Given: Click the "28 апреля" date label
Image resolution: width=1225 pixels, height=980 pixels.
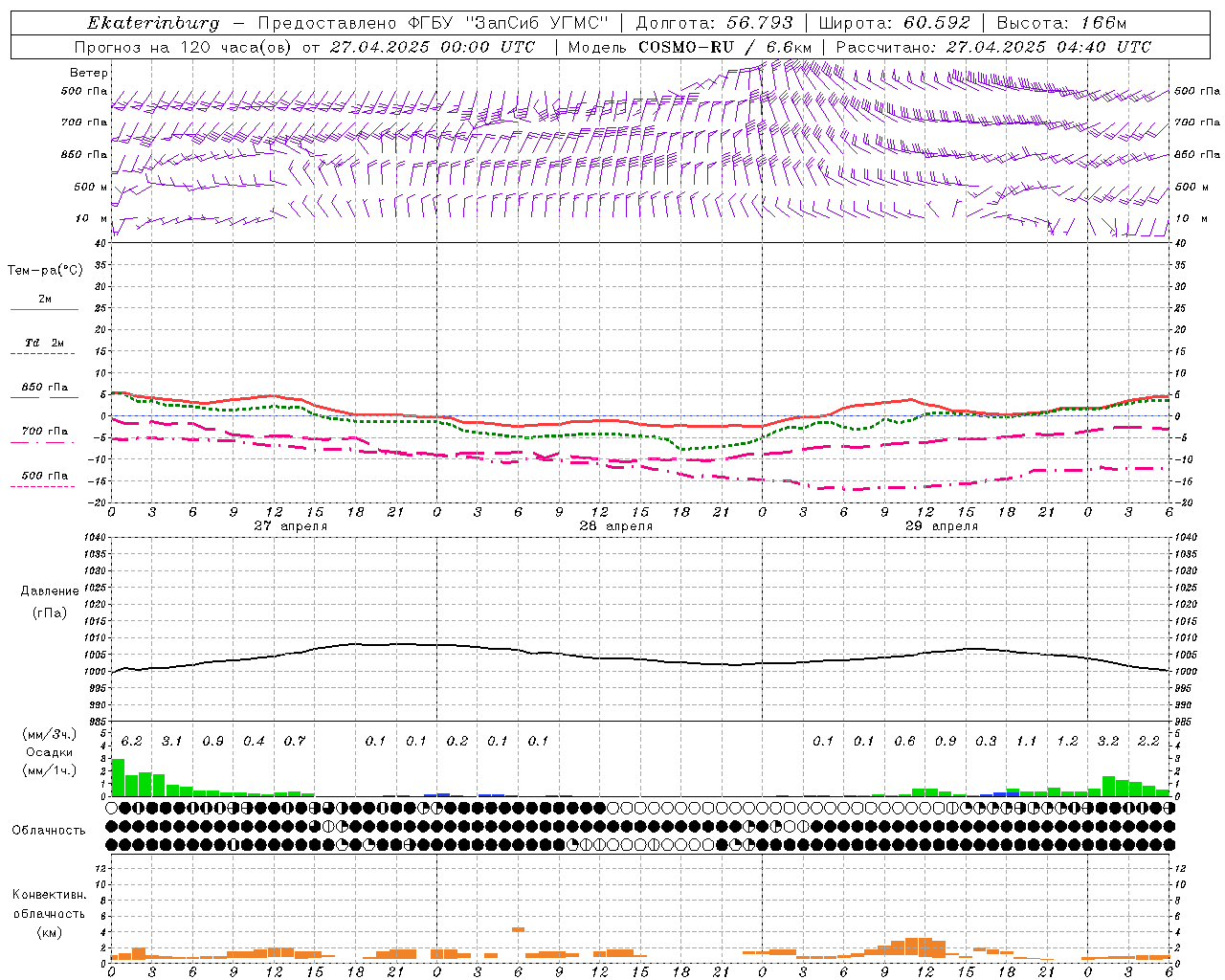Looking at the screenshot, I should pyautogui.click(x=615, y=526).
